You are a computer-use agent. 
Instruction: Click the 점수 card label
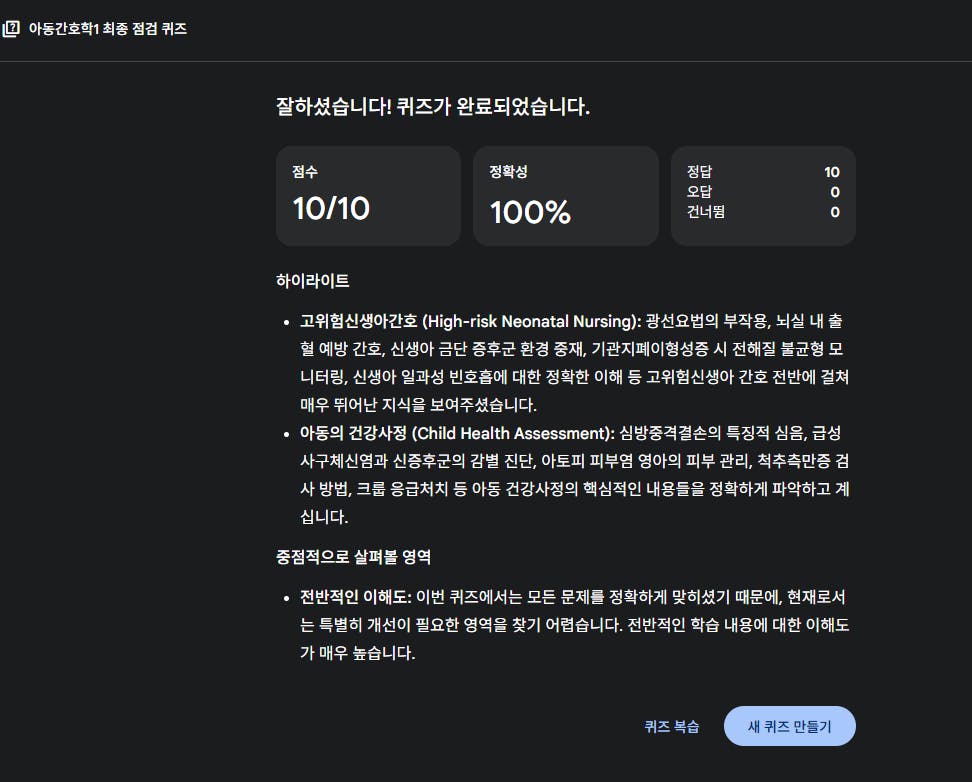(x=304, y=172)
